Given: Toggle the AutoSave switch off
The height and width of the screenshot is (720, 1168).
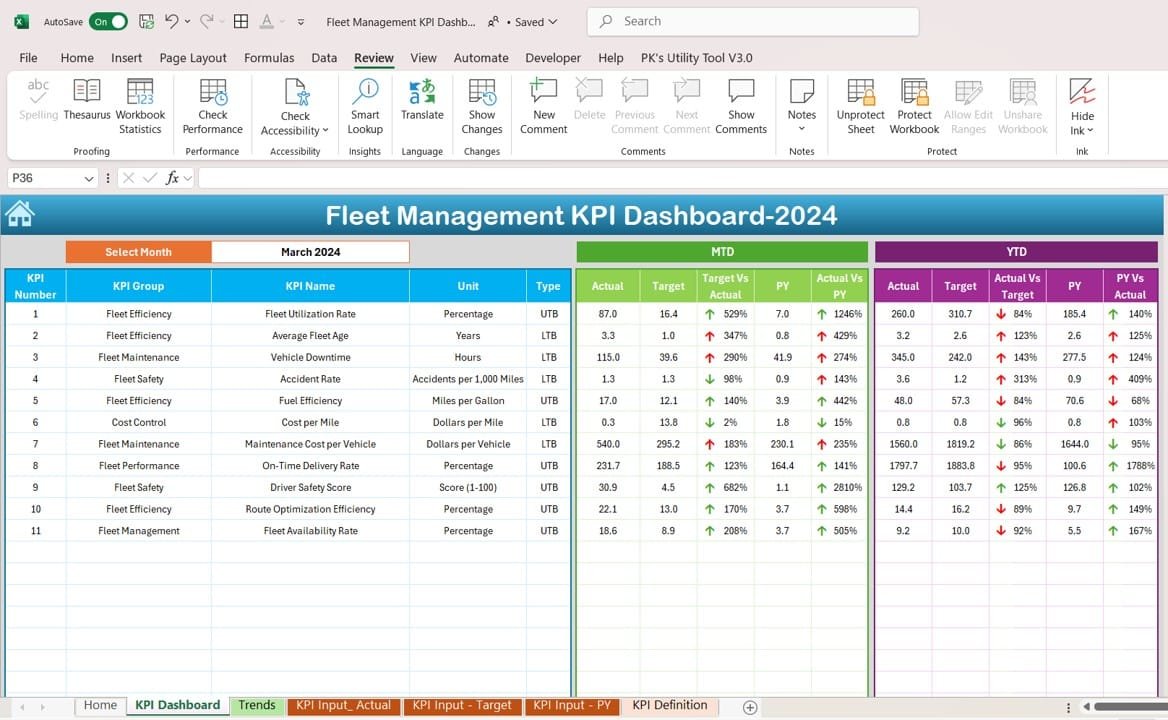Looking at the screenshot, I should 108,21.
